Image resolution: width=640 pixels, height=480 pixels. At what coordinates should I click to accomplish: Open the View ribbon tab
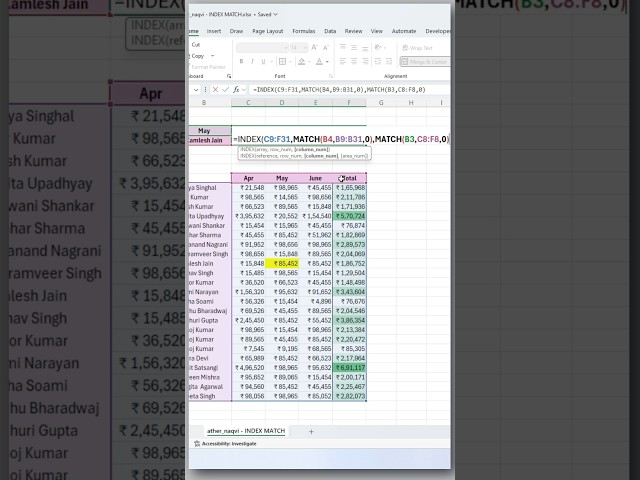[x=376, y=31]
